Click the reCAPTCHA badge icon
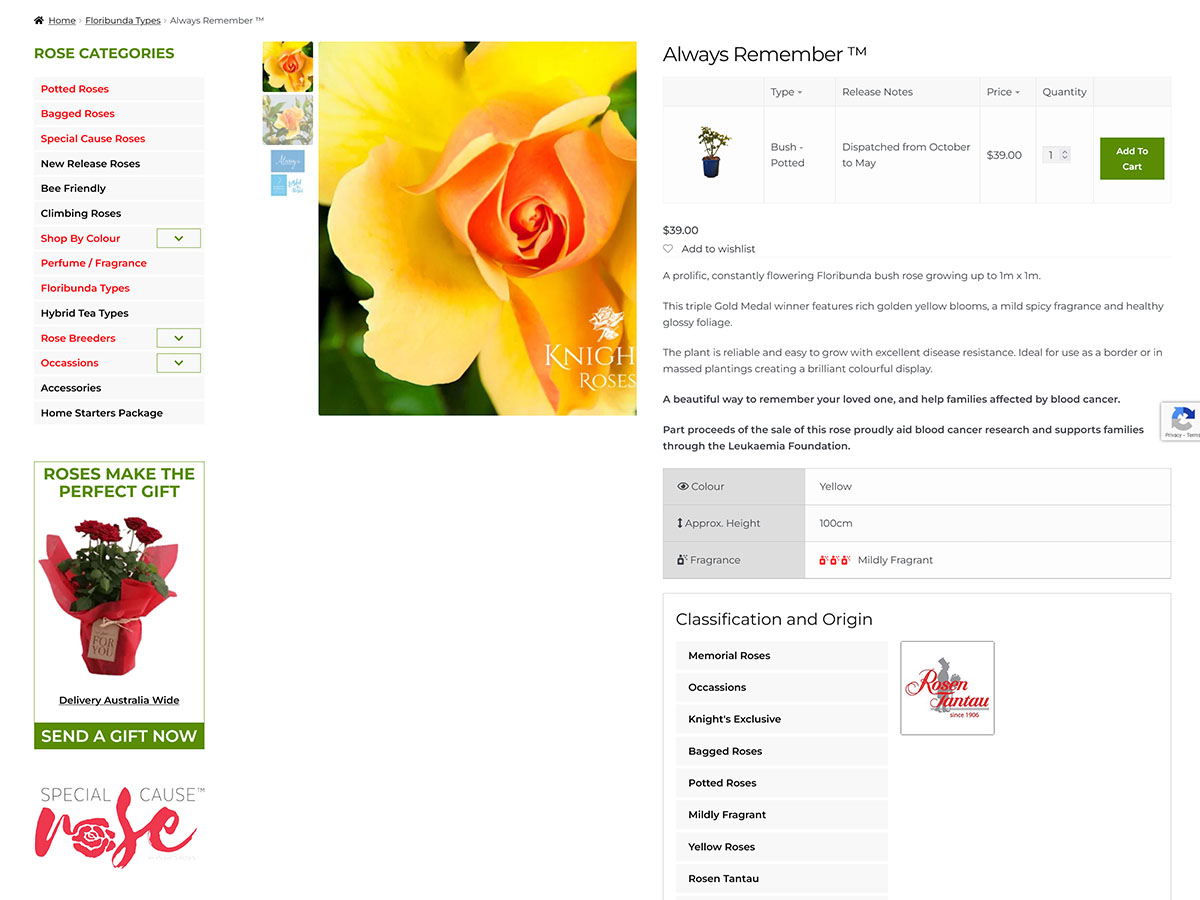 click(1182, 421)
